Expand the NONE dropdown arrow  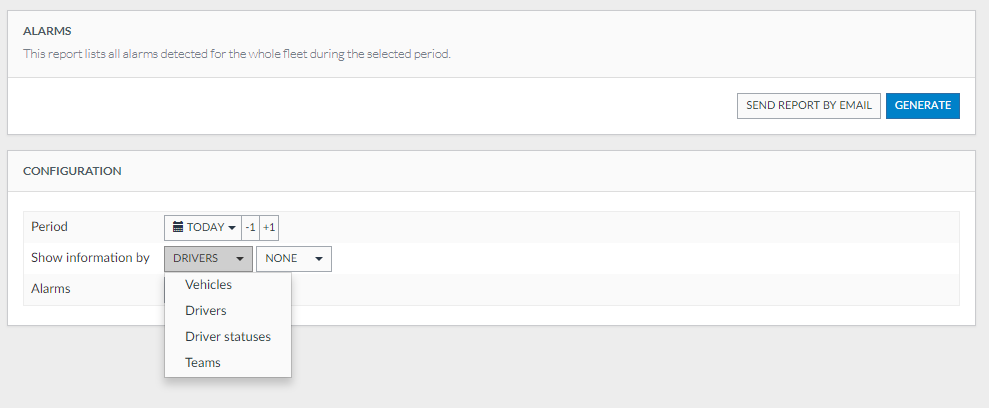pos(319,259)
